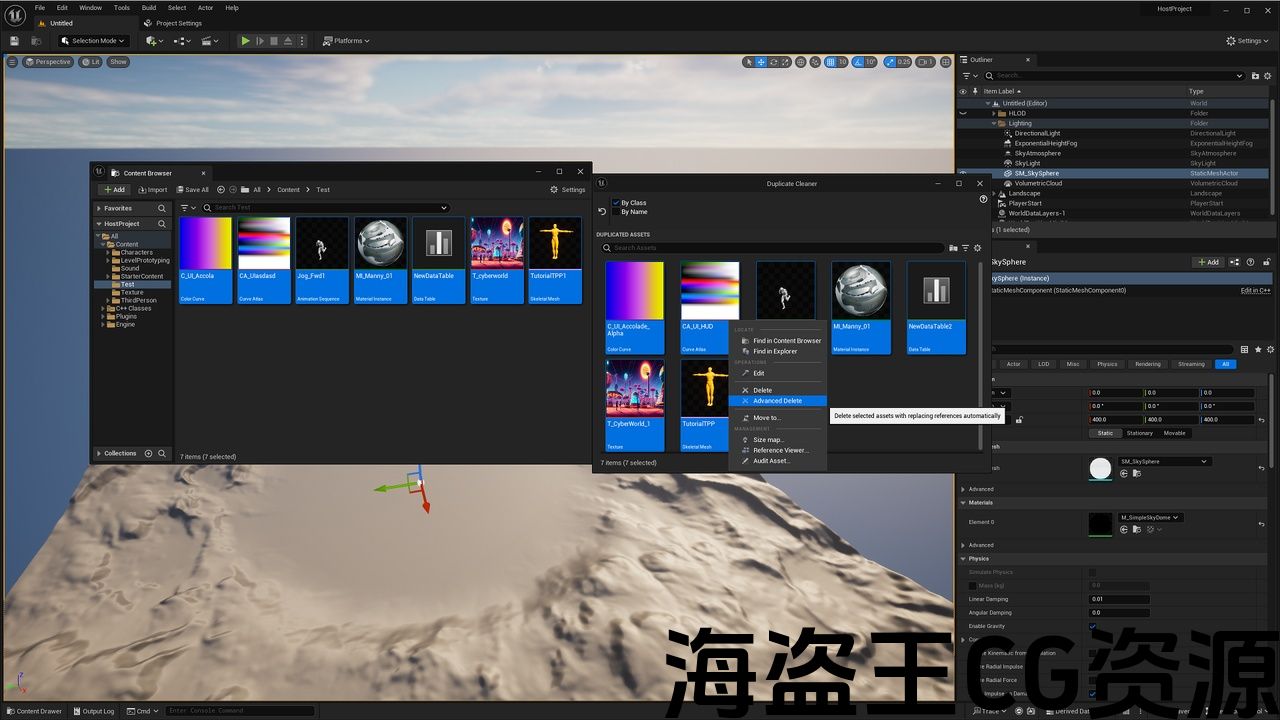Screen dimensions: 1280x720
Task: Click the lock scale icon in Details
Action: [1020, 420]
